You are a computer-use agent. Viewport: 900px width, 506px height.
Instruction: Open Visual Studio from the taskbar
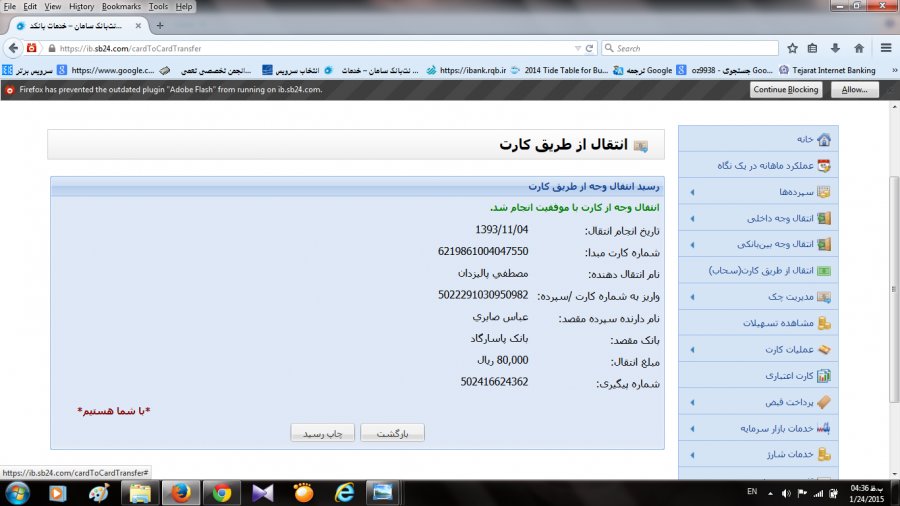[x=262, y=493]
